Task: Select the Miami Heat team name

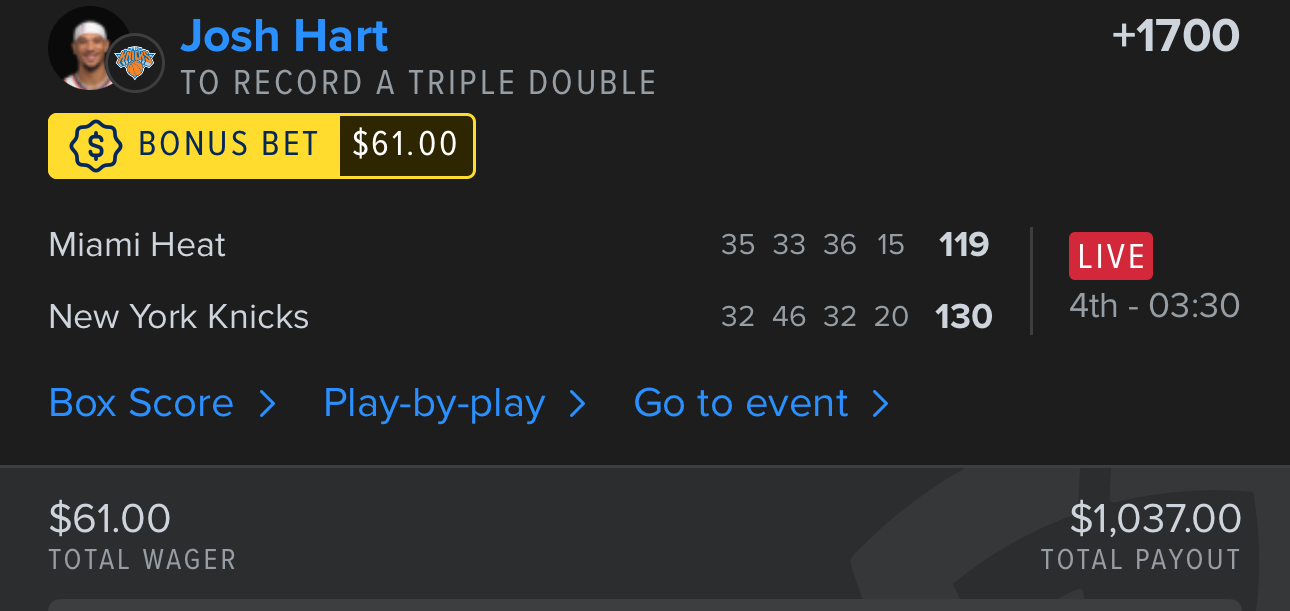Action: click(x=137, y=245)
